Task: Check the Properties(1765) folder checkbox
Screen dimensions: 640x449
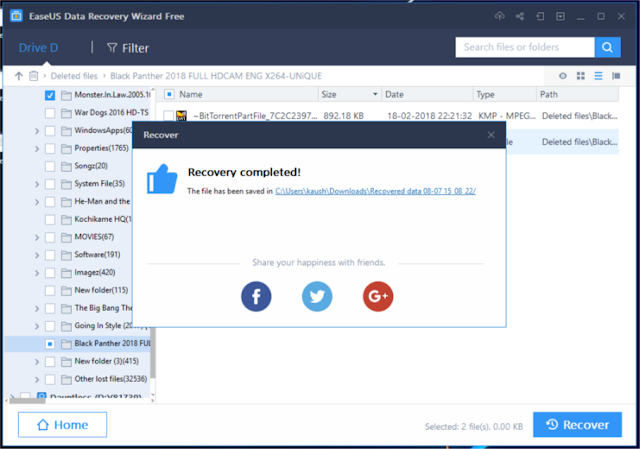Action: [x=50, y=149]
